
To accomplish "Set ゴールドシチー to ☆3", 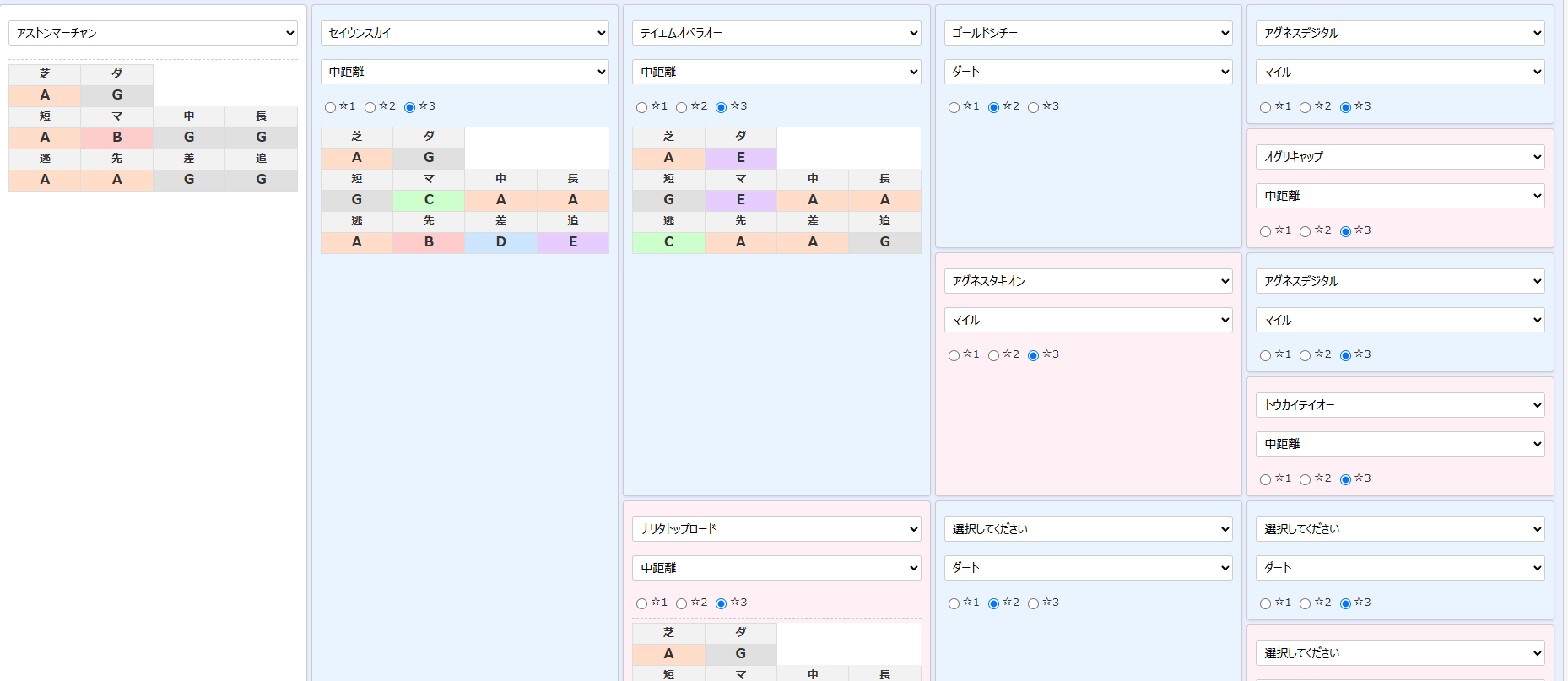I will click(1033, 107).
